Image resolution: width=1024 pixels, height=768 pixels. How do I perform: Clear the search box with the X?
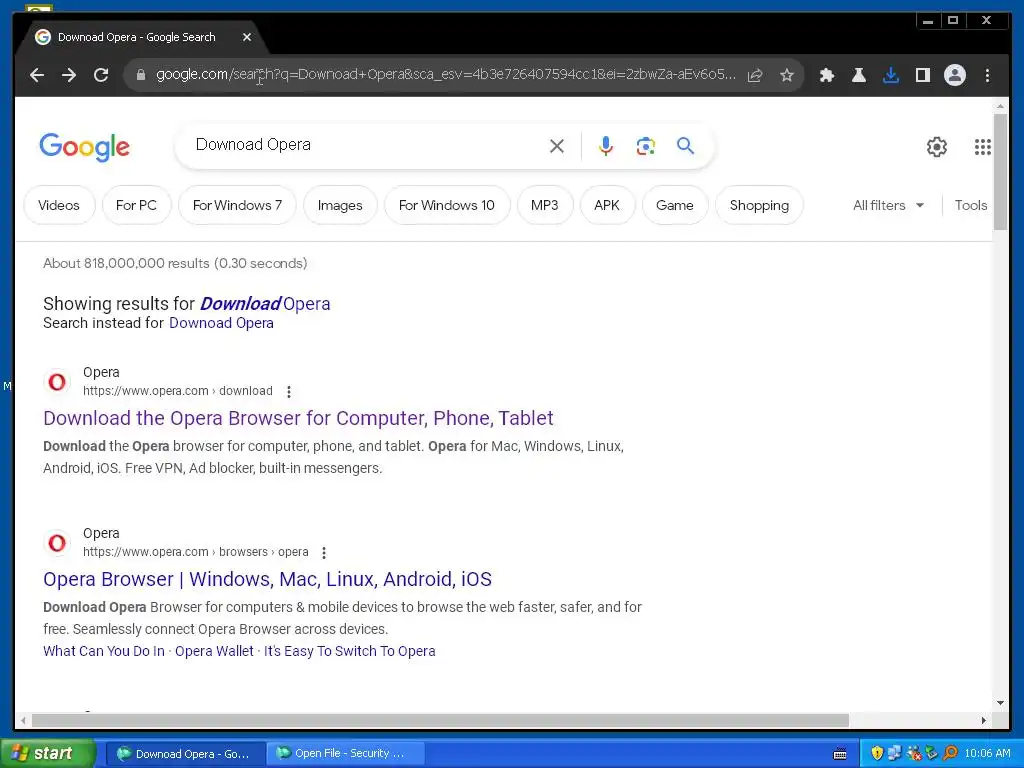tap(556, 146)
